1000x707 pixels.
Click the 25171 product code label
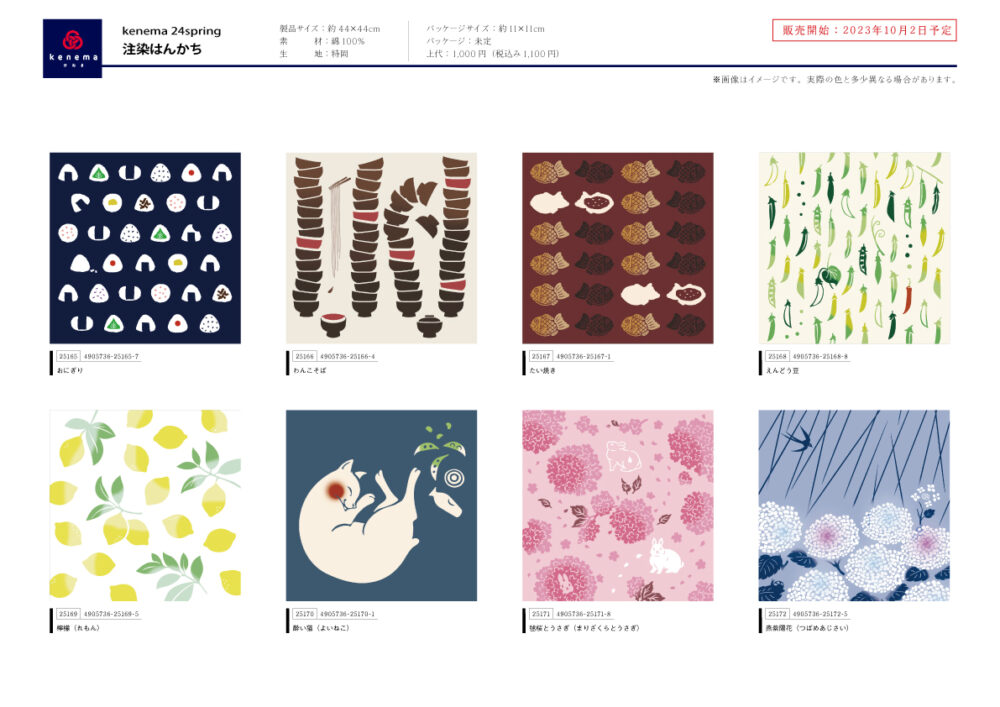(x=541, y=614)
